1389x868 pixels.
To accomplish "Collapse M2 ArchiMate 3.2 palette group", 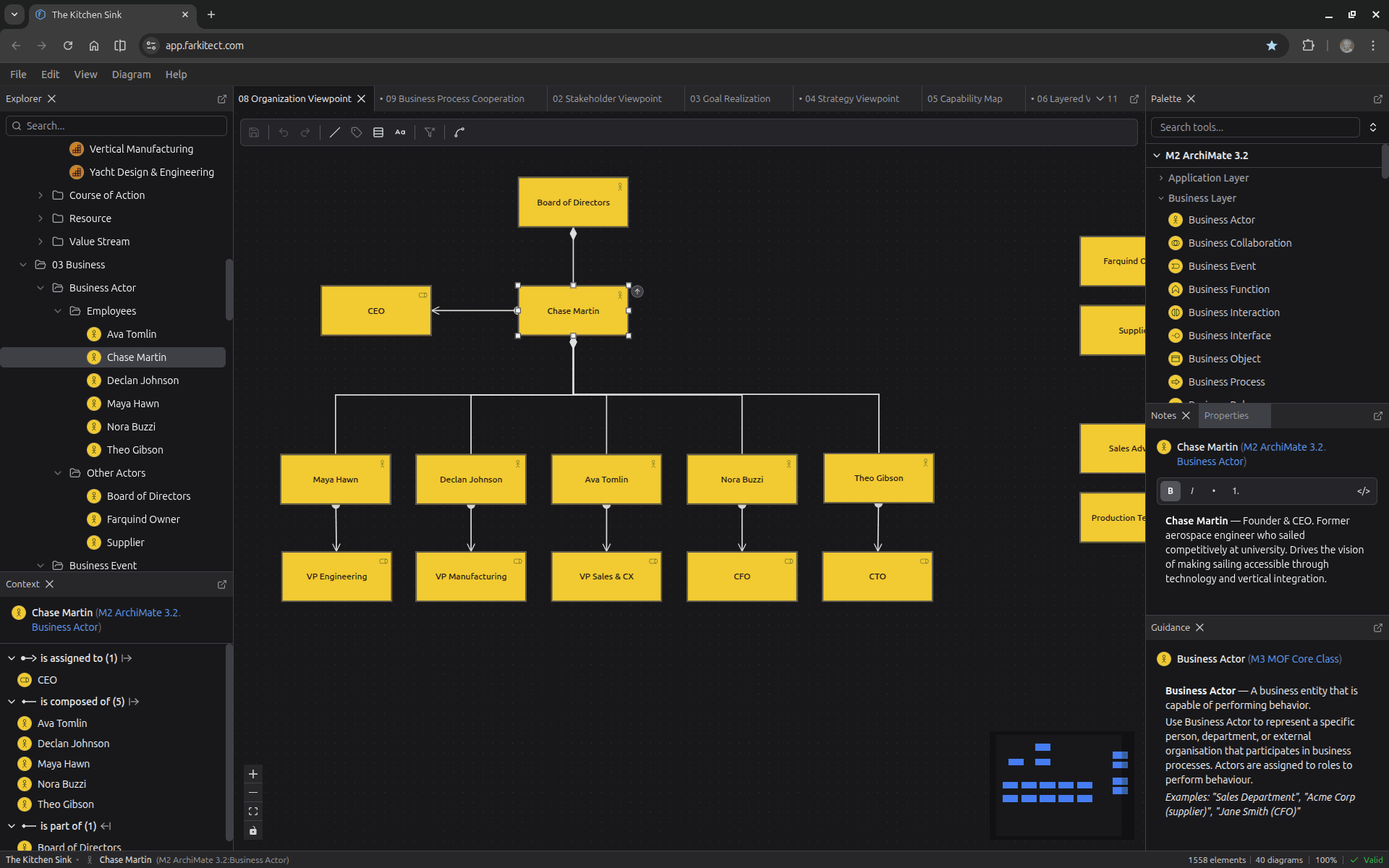I will pyautogui.click(x=1157, y=156).
